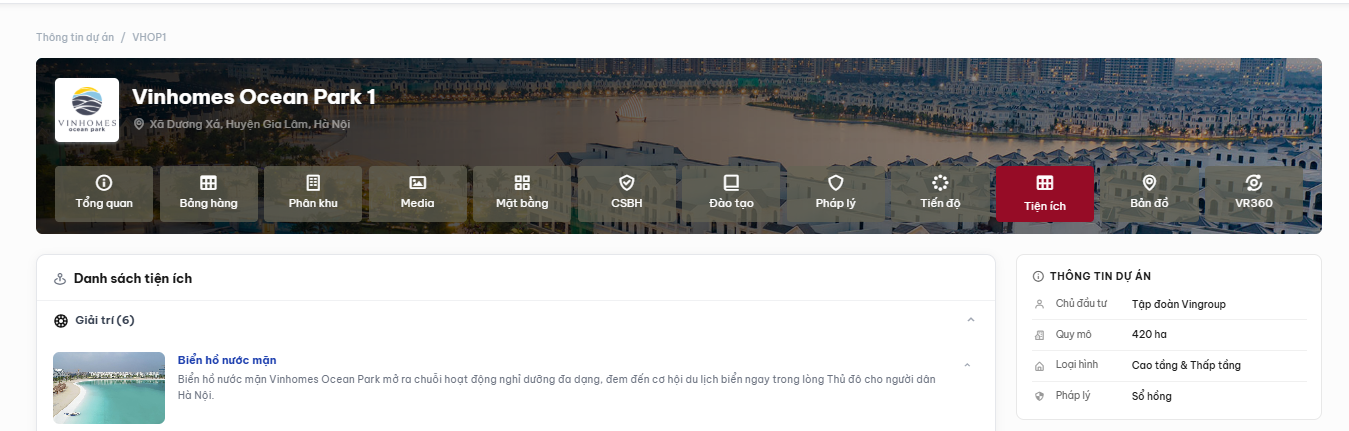Click the Danh sách tiện ích header icon
The width and height of the screenshot is (1349, 431).
click(x=60, y=279)
